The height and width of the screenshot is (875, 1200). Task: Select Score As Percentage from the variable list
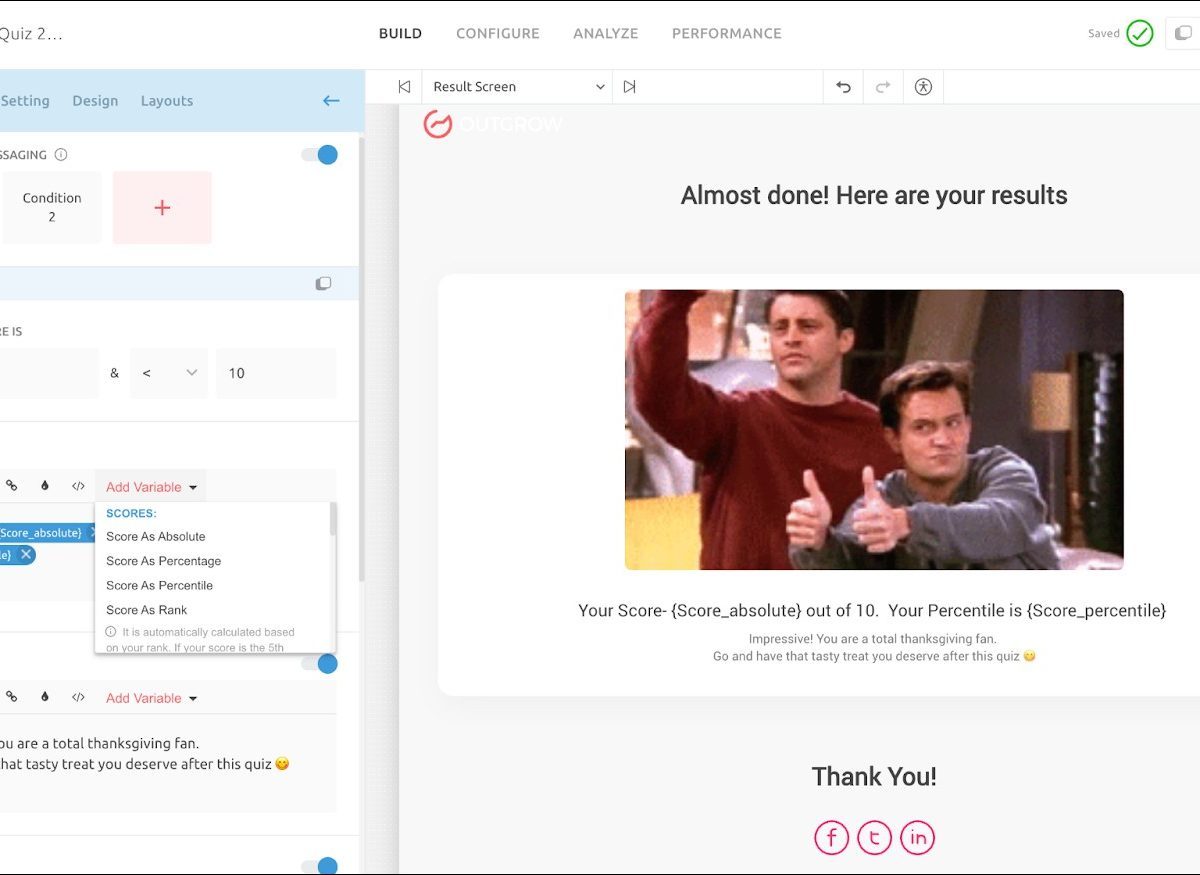click(163, 561)
